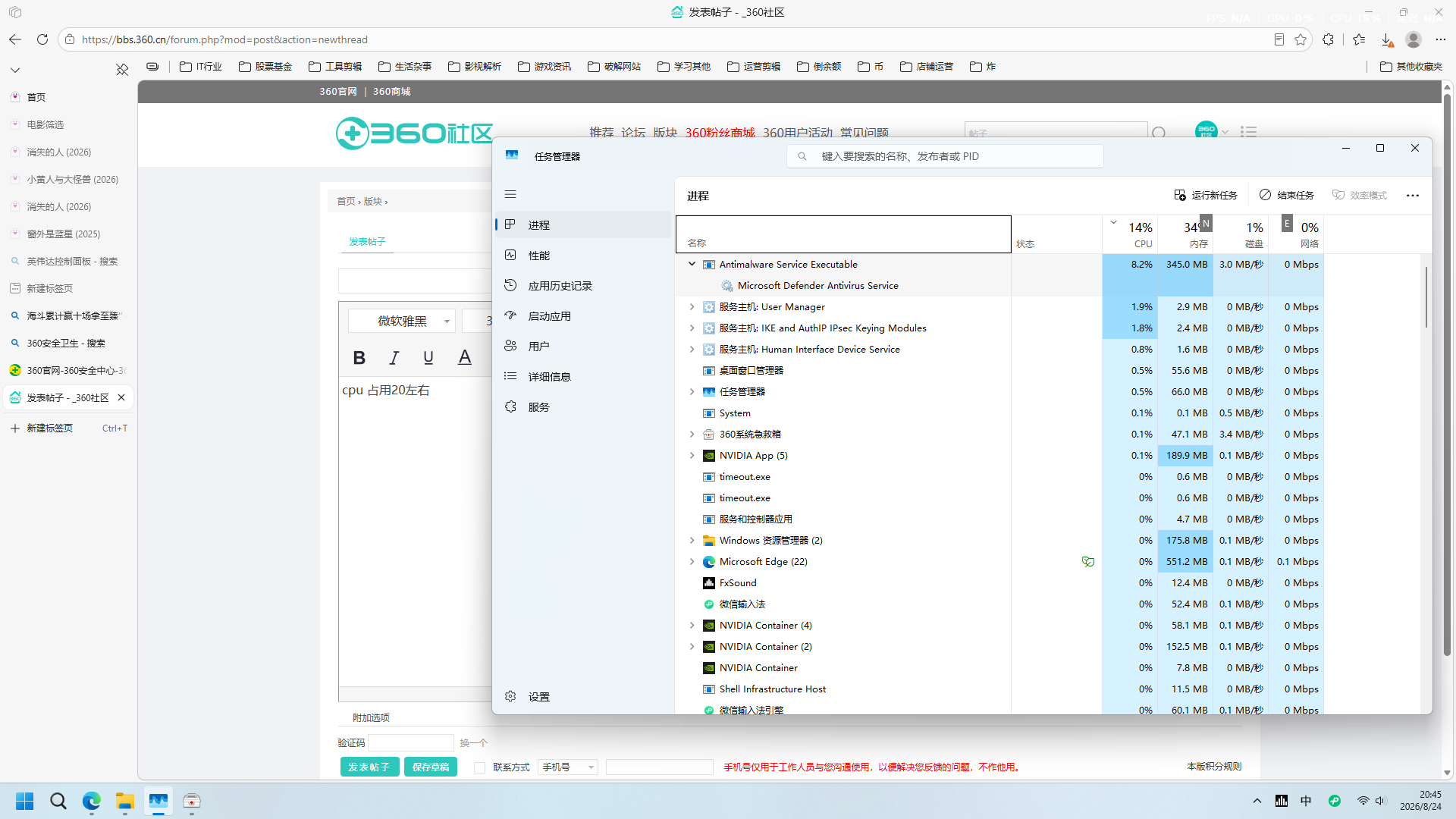Sort processes by disk usage column
Viewport: 1456px width, 819px height.
(x=1241, y=234)
